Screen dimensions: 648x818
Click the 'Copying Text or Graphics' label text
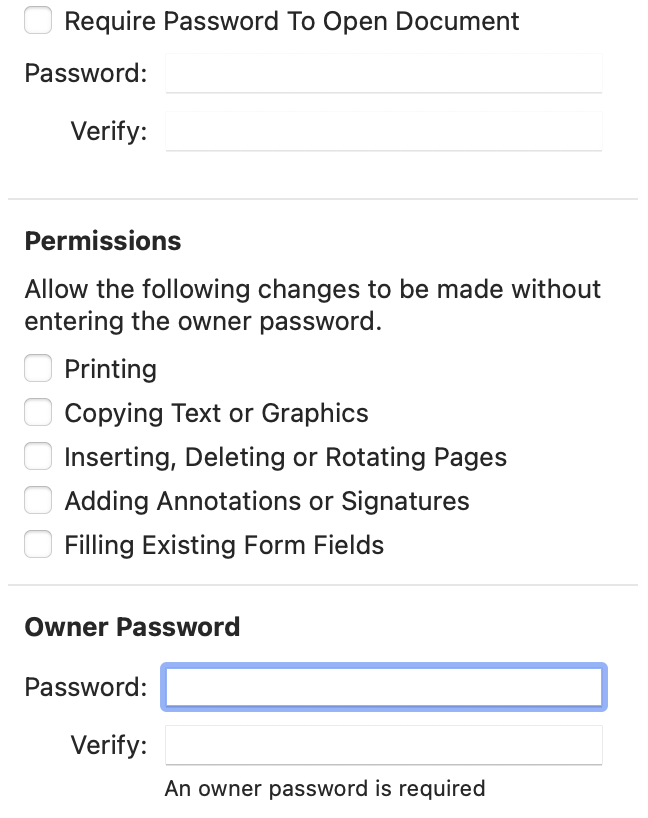click(216, 413)
